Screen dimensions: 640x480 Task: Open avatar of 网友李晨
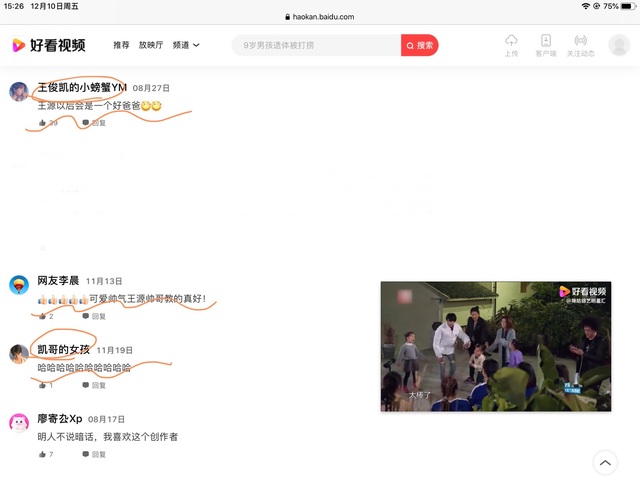[19, 285]
